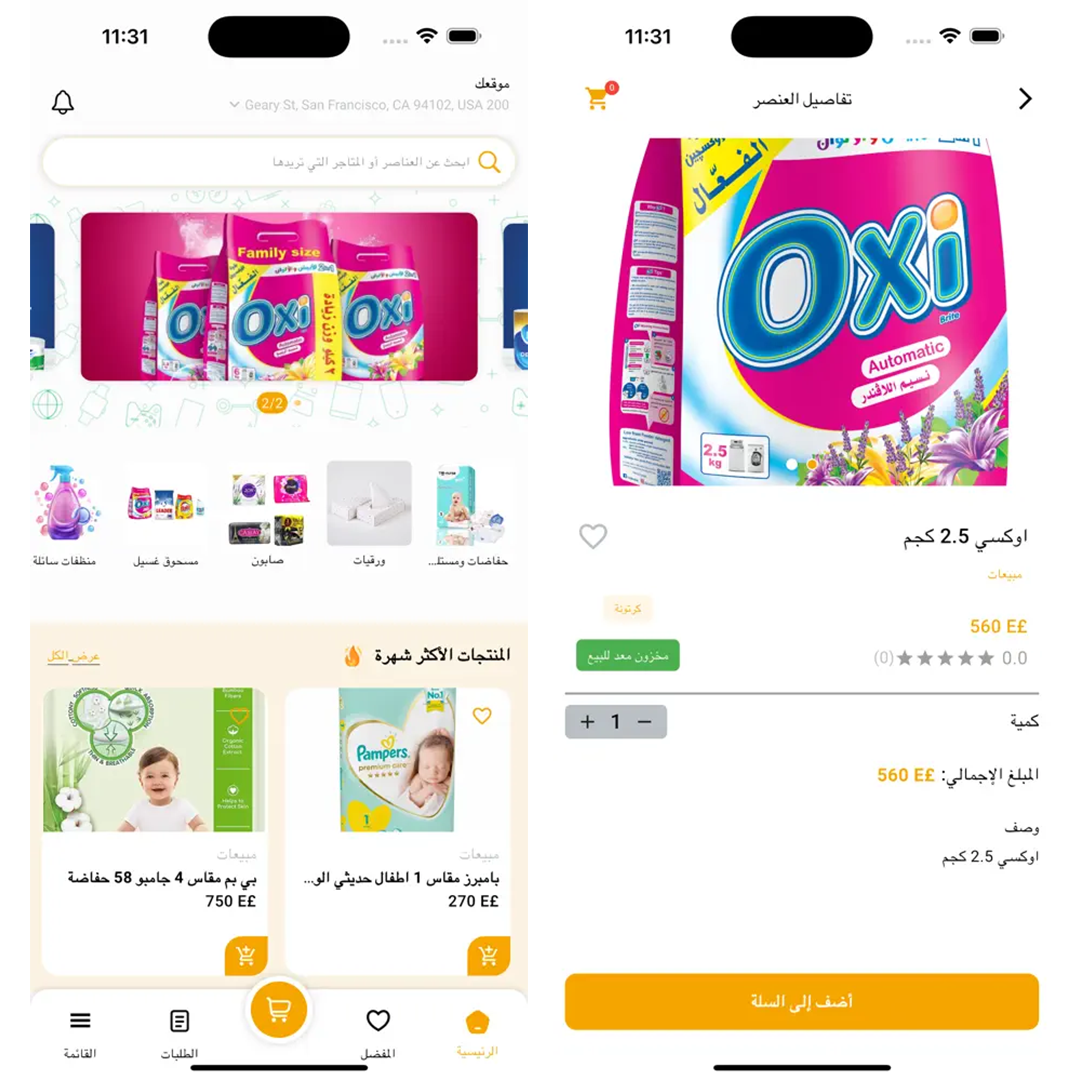Increase quantity with the plus button
This screenshot has height=1080, width=1080.
click(x=588, y=721)
